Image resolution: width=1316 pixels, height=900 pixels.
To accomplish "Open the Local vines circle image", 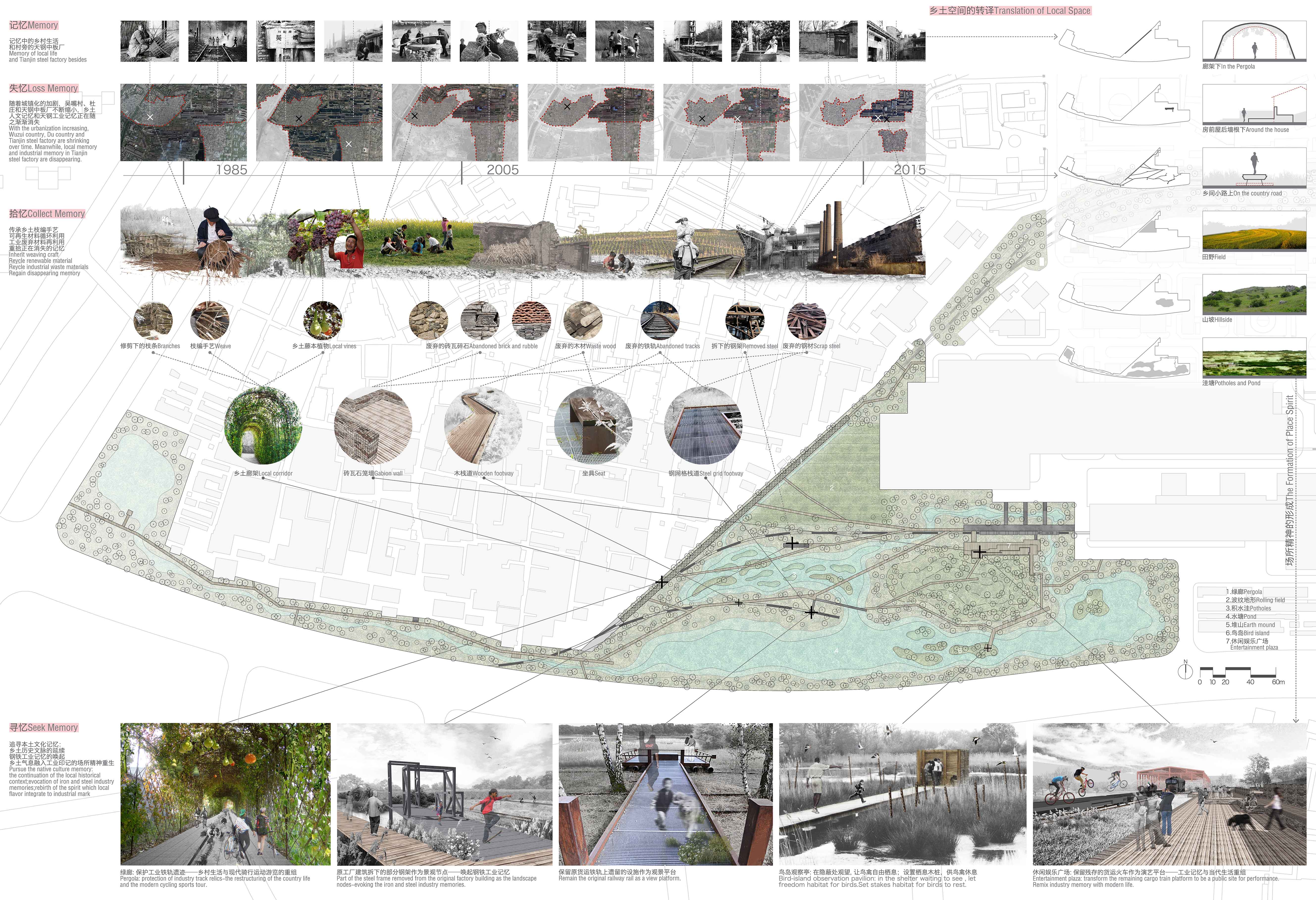I will click(323, 321).
